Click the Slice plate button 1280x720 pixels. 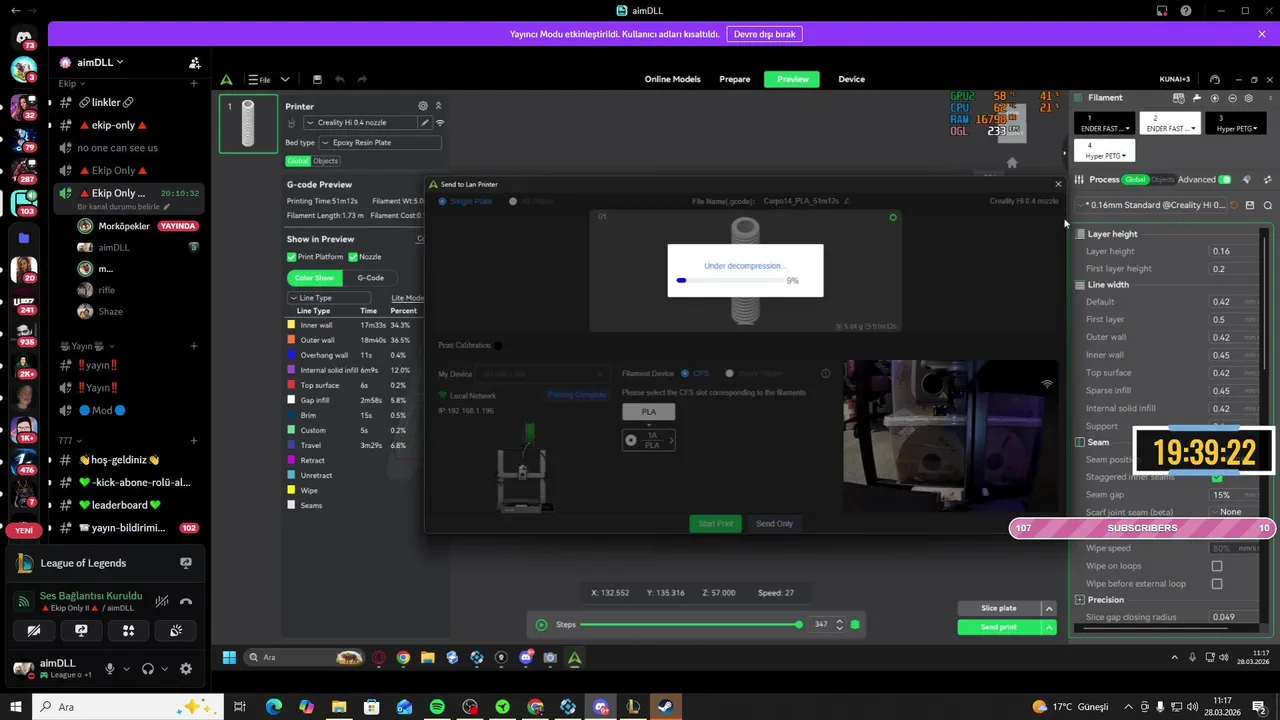coord(999,608)
